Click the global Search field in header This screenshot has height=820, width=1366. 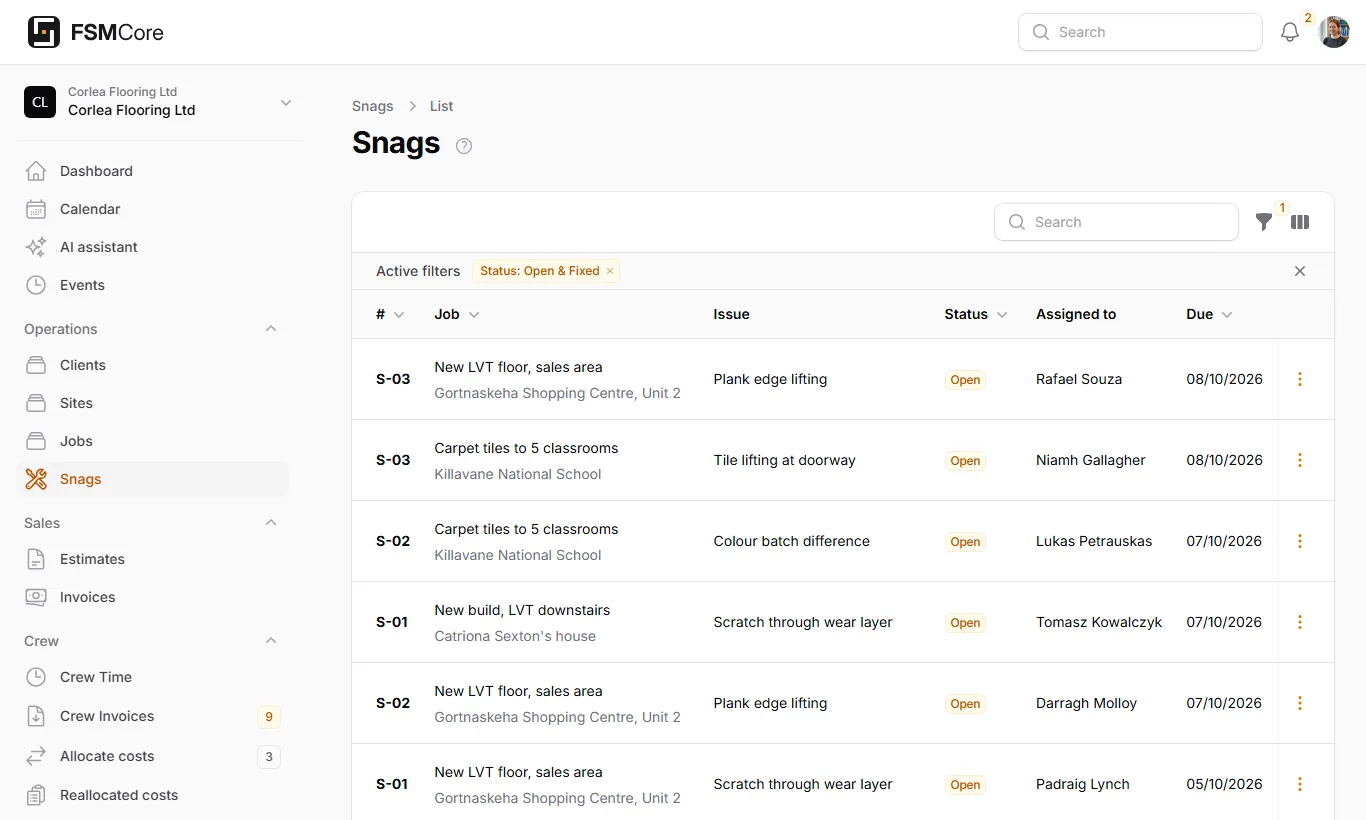pos(1140,32)
